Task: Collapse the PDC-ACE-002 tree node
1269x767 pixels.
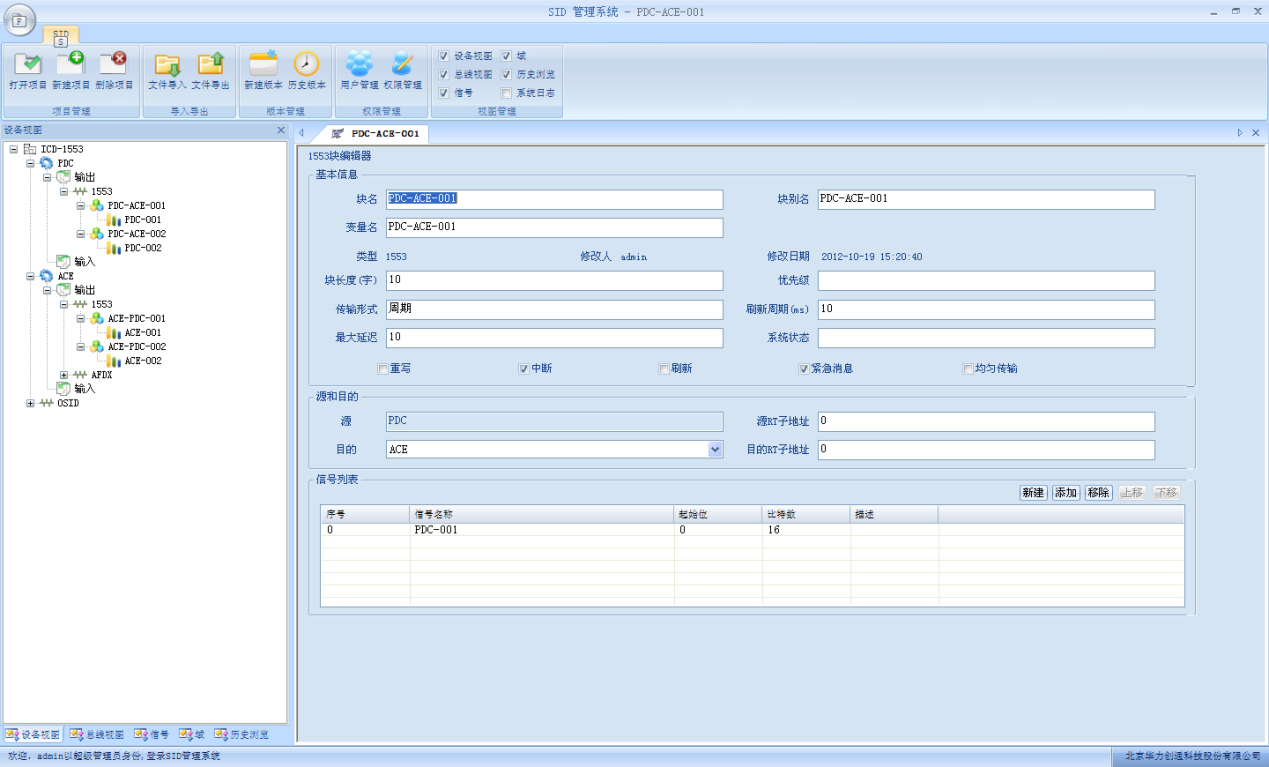Action: [x=81, y=233]
